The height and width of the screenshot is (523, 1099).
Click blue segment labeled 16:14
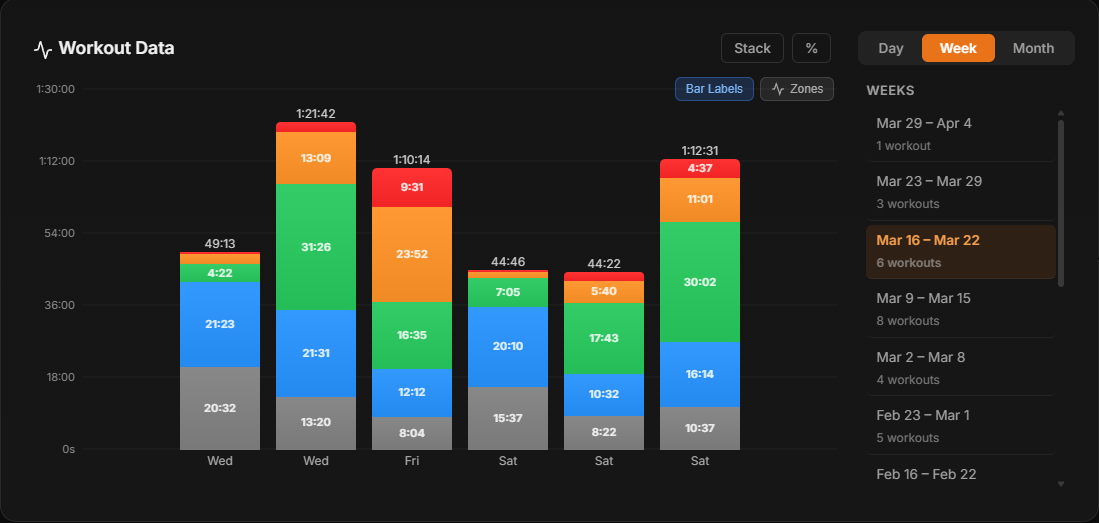tap(700, 374)
